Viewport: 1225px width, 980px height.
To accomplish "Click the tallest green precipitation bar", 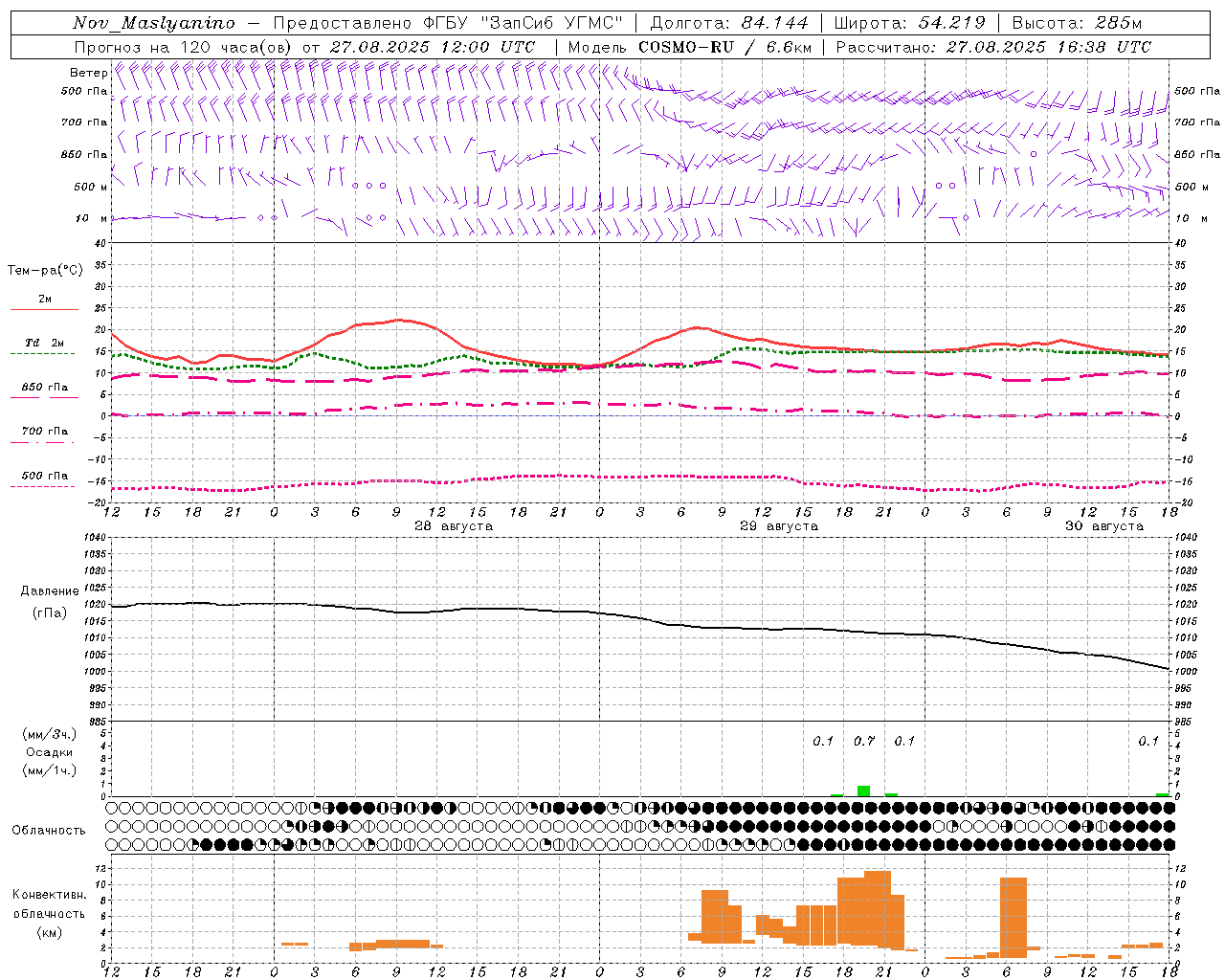I will point(863,791).
